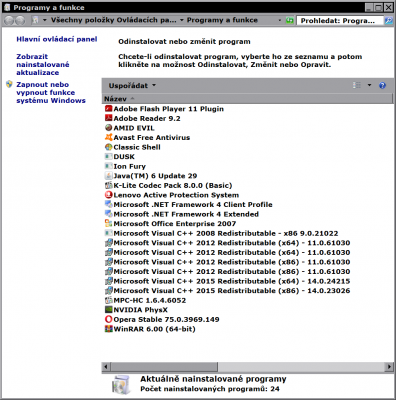This screenshot has height=400, width=396.
Task: Click the Prohledat search field
Action: pyautogui.click(x=340, y=21)
